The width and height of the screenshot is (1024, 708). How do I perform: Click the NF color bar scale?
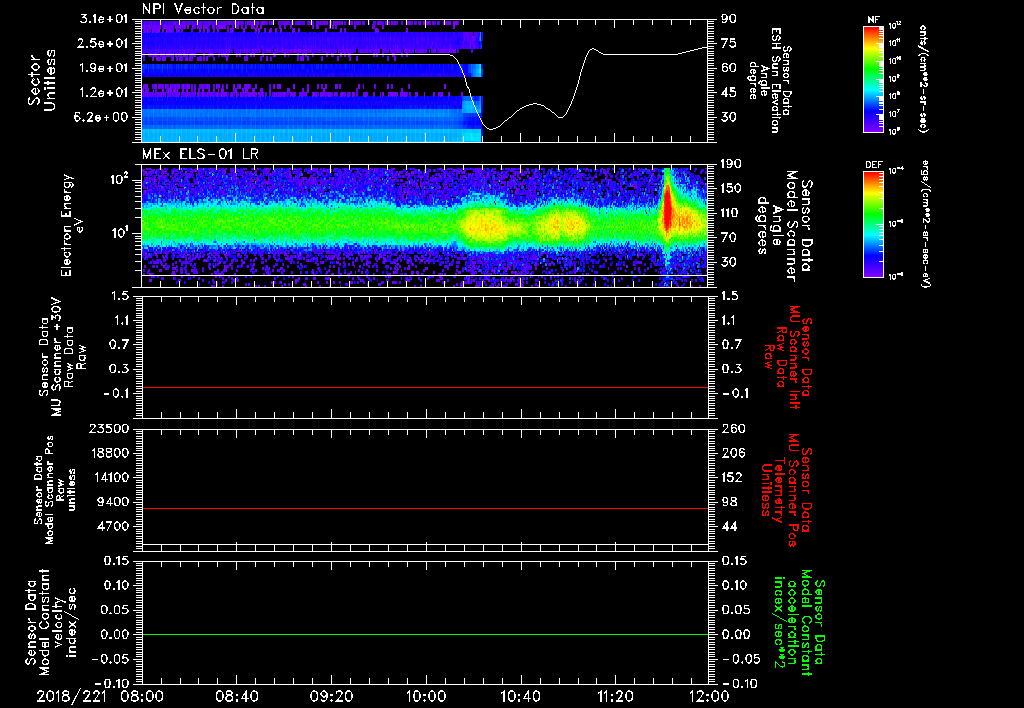pyautogui.click(x=873, y=79)
